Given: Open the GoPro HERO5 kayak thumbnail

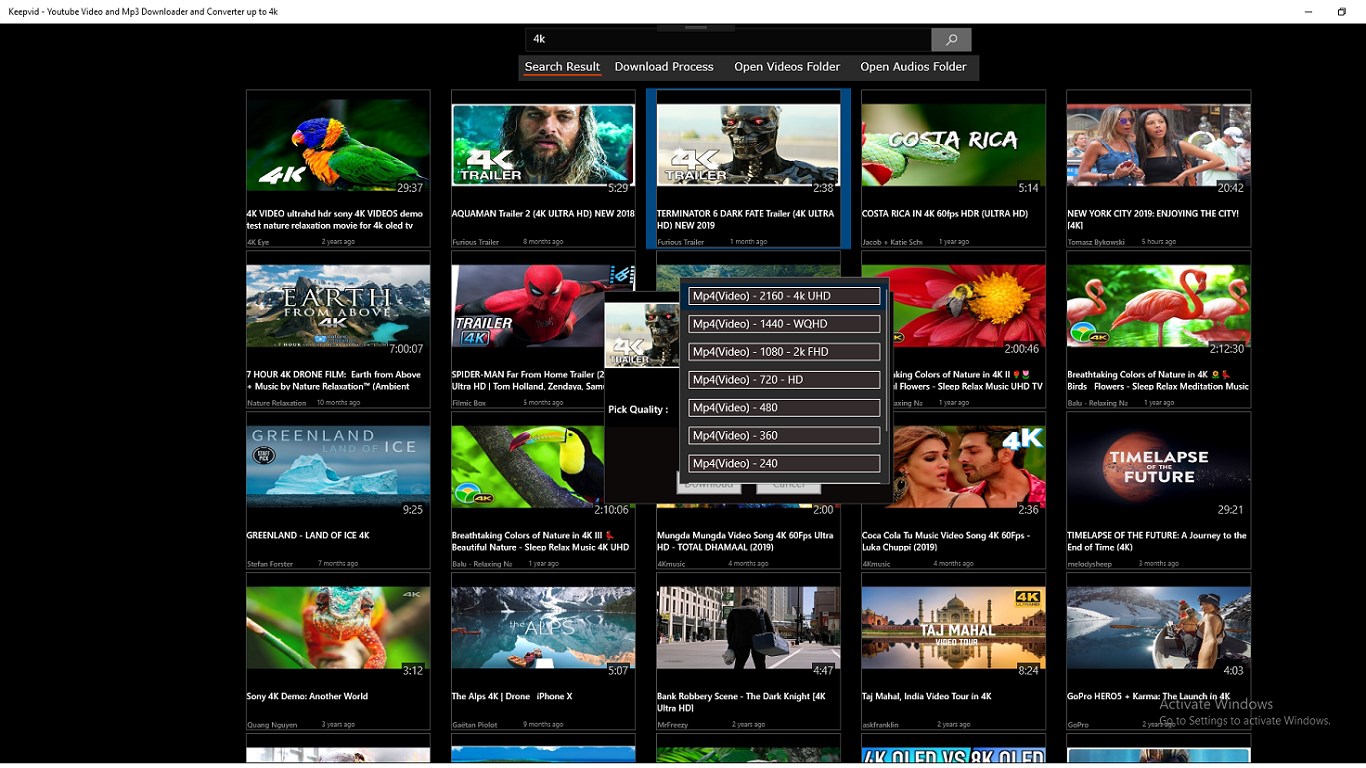Looking at the screenshot, I should point(1158,628).
